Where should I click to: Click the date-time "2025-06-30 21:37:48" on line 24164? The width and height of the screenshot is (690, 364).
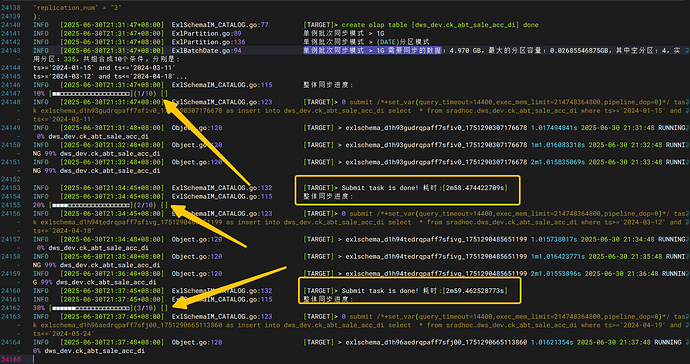(x=614, y=342)
